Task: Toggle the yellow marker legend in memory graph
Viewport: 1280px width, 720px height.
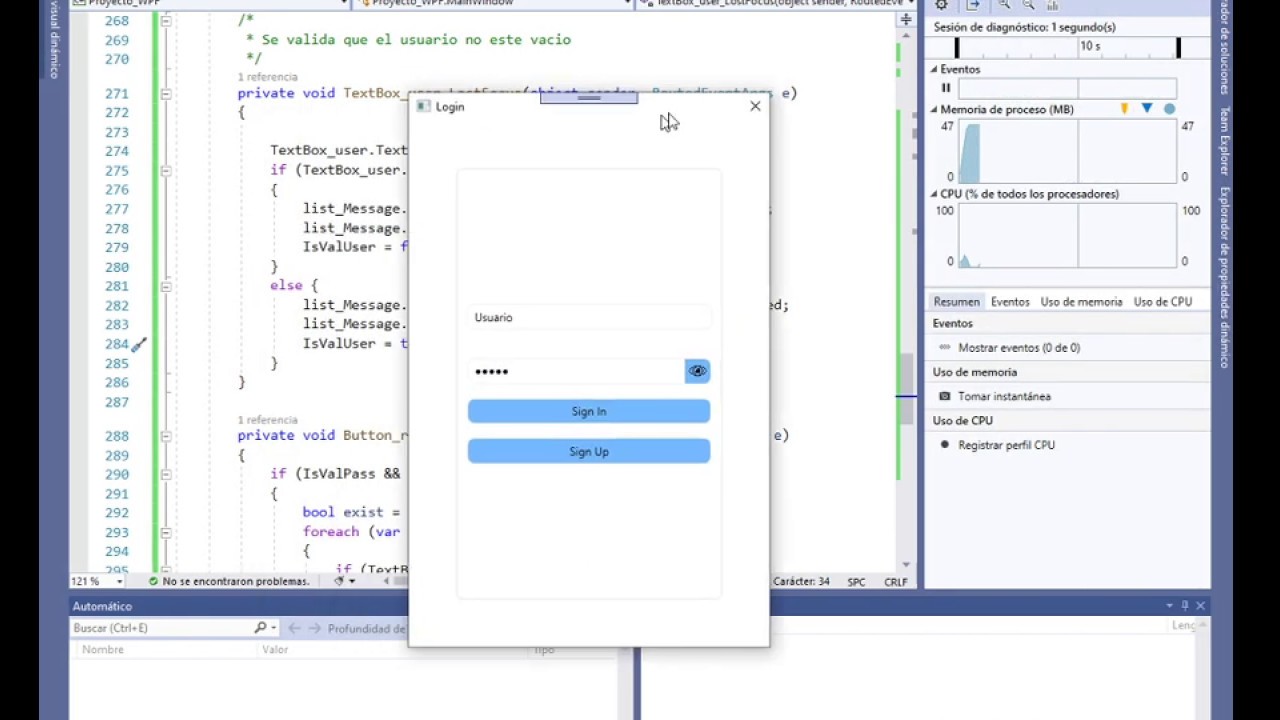Action: 1124,108
